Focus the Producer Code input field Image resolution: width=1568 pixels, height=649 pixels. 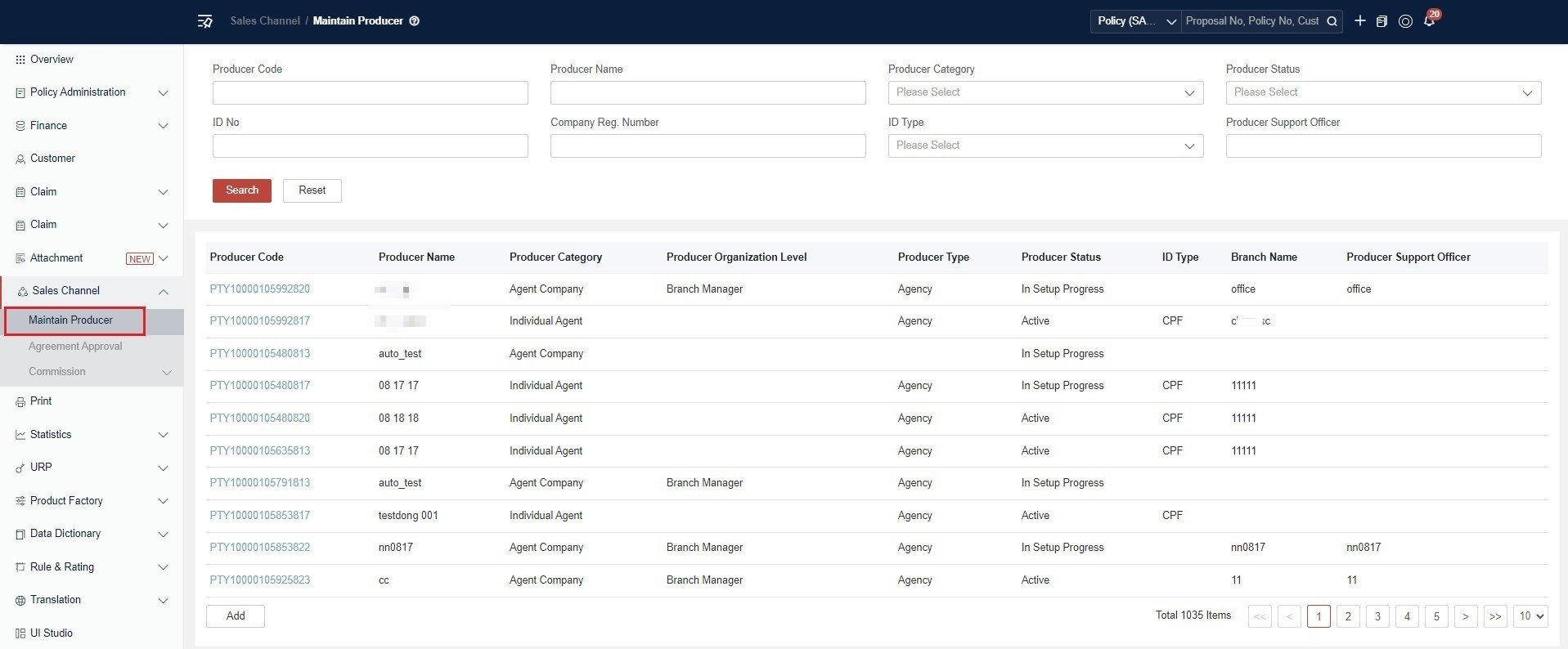click(371, 92)
